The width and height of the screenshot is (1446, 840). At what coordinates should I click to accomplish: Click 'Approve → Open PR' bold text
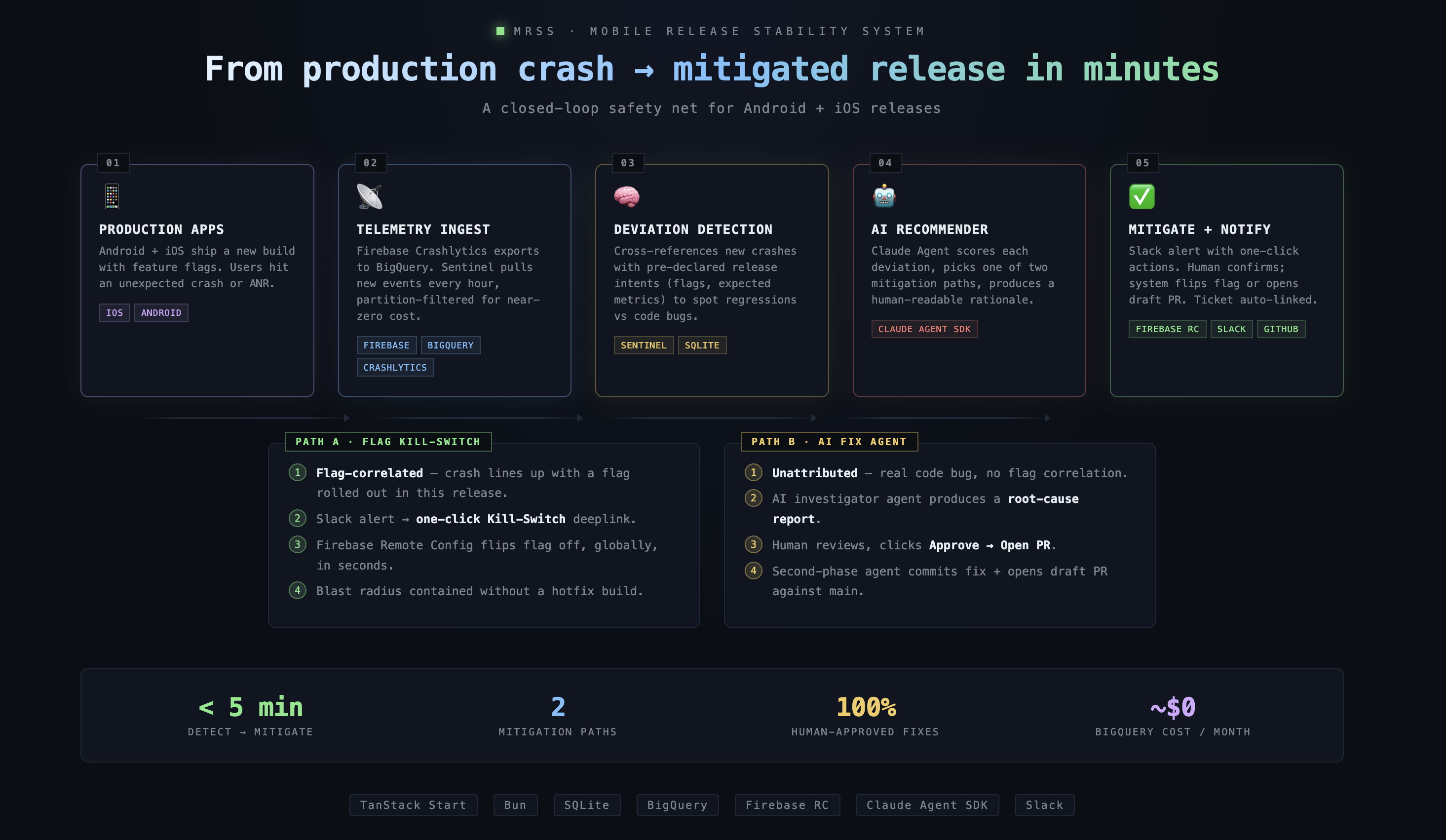(990, 546)
